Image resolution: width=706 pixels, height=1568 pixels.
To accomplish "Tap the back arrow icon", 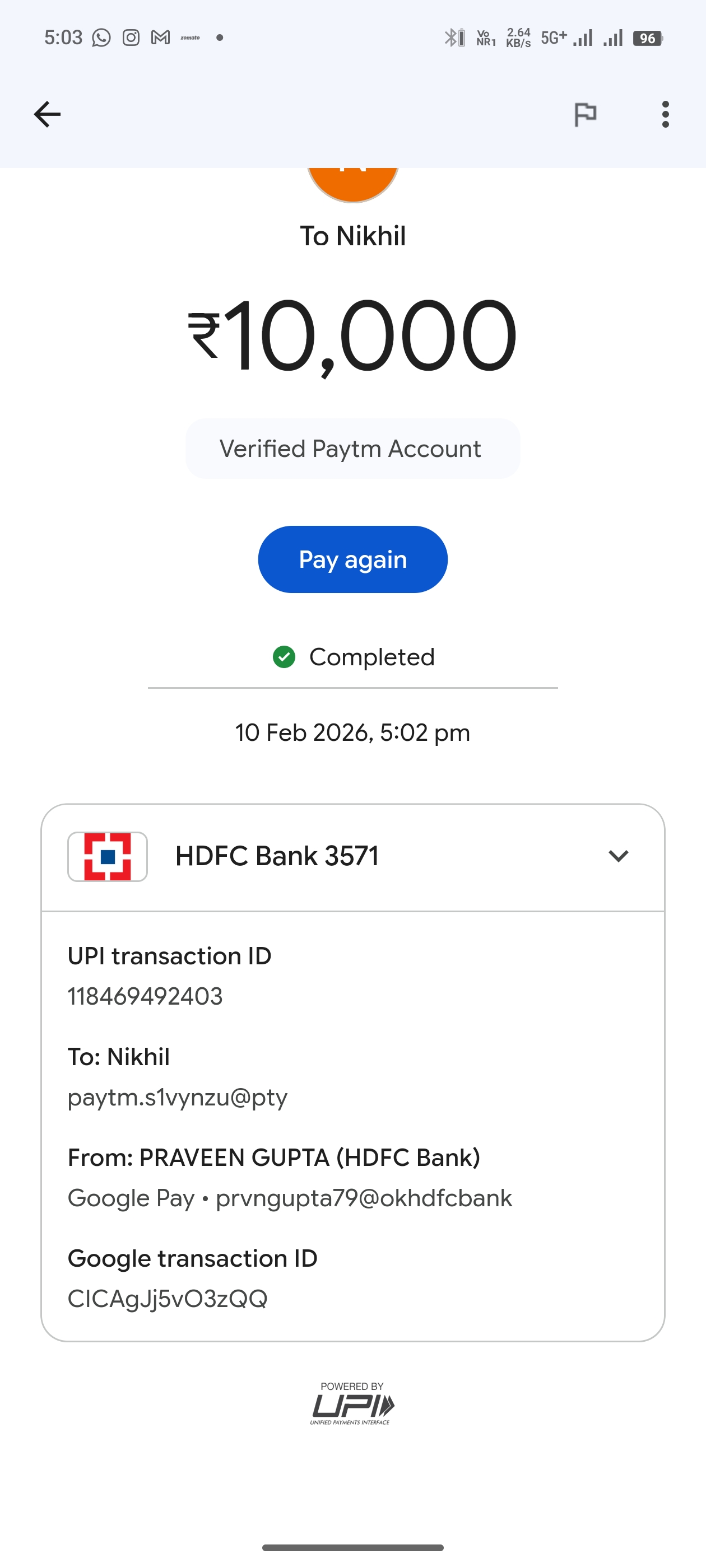I will pyautogui.click(x=47, y=114).
